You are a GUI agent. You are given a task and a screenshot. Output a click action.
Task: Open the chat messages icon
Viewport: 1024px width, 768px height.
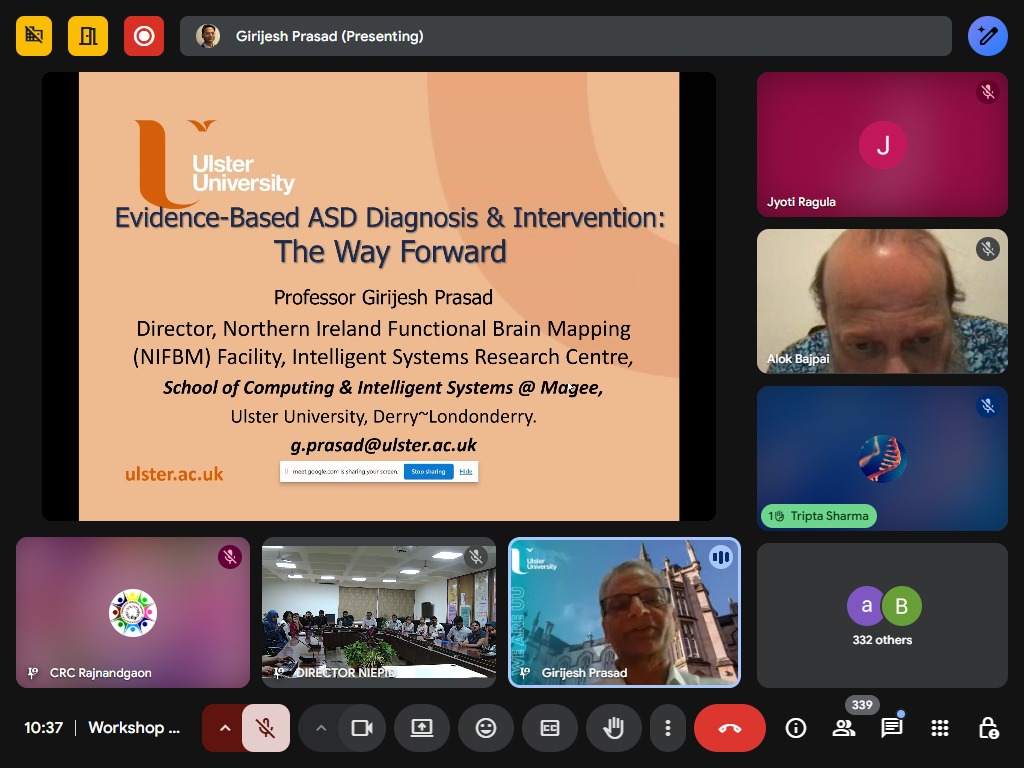click(x=891, y=728)
